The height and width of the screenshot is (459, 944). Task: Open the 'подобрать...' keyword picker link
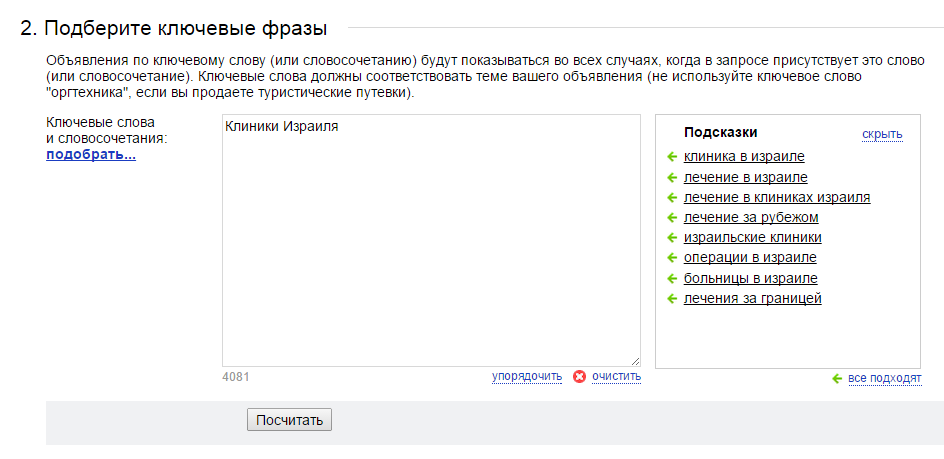coord(91,155)
